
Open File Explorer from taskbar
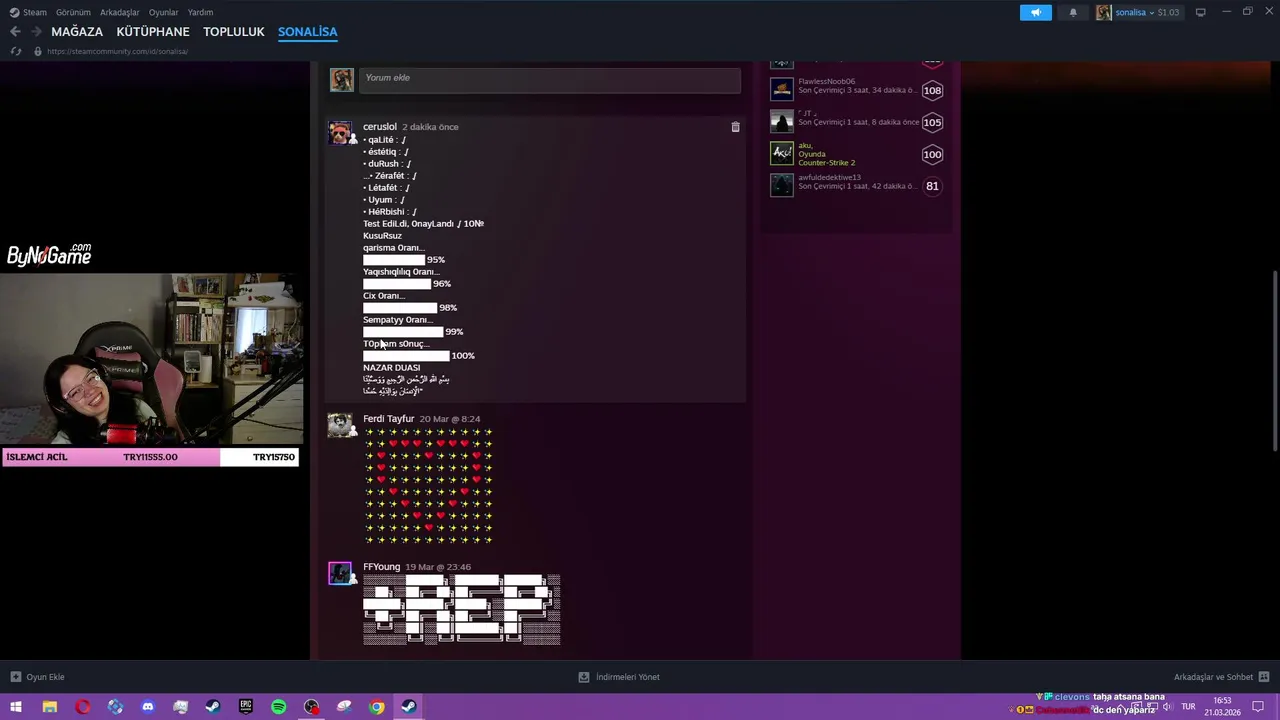[49, 707]
